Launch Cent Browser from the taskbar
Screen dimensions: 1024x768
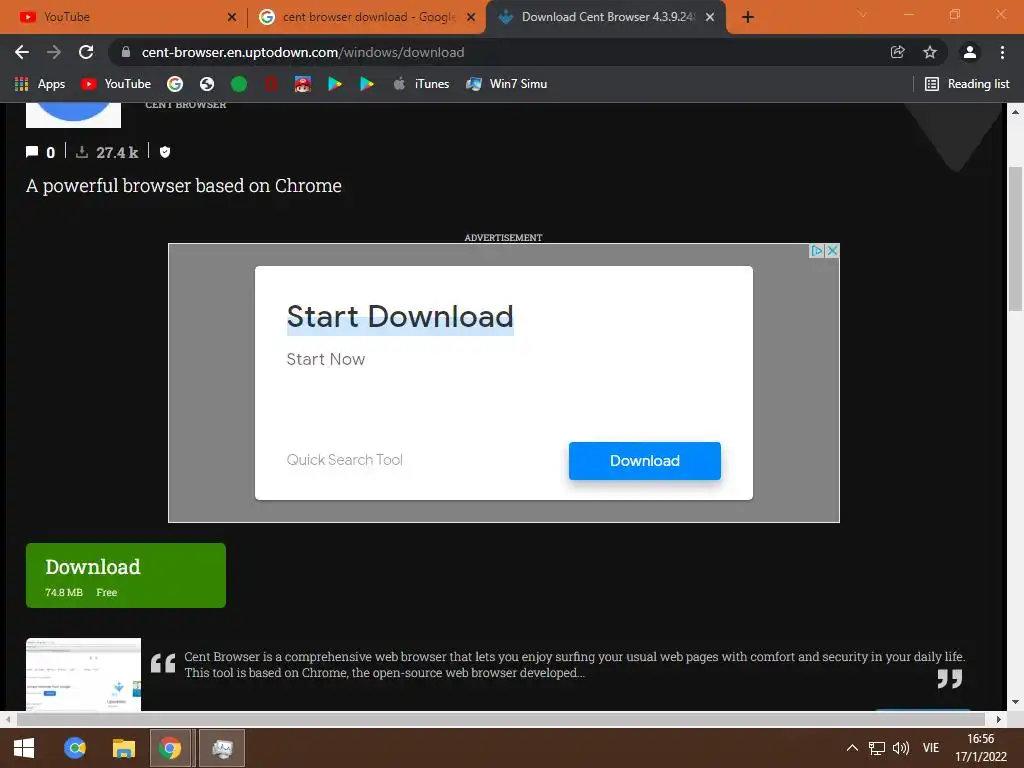coord(75,748)
